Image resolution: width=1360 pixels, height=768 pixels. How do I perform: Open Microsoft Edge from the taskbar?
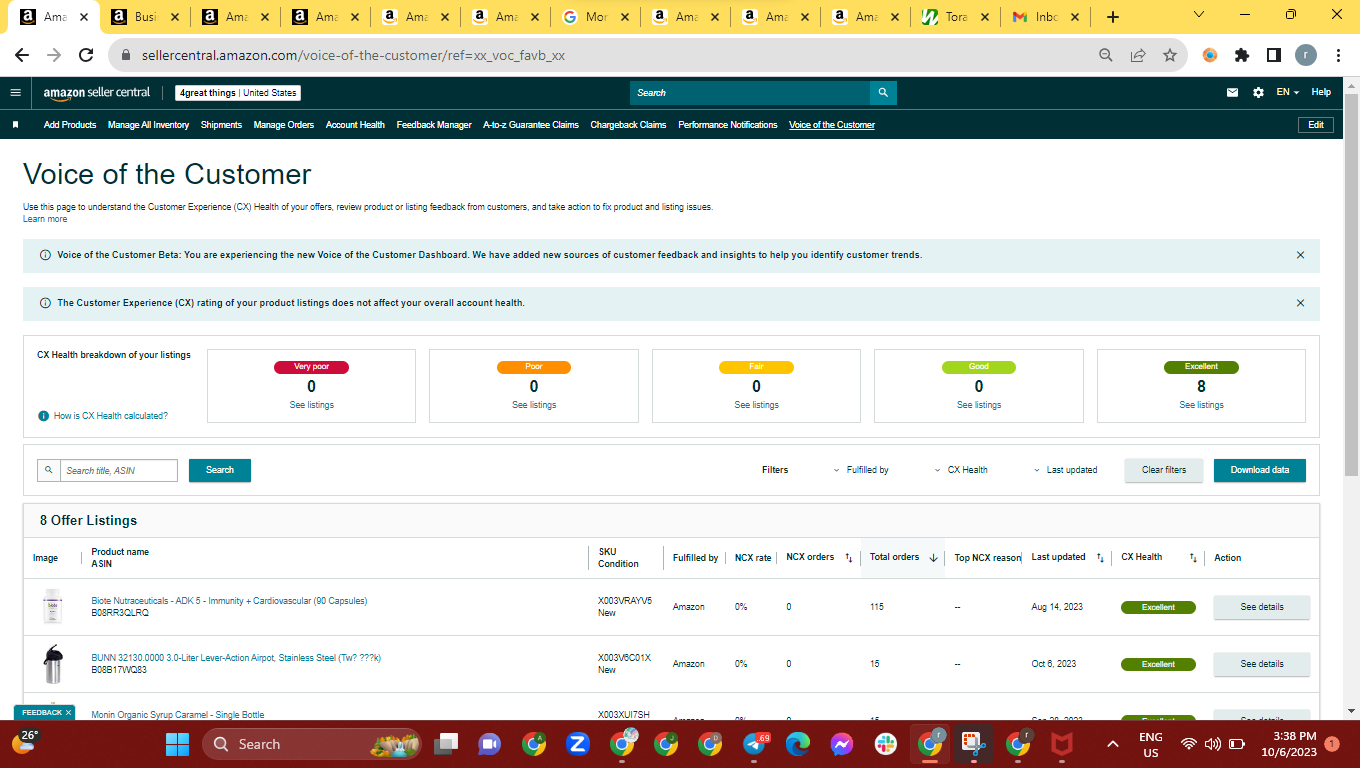797,744
